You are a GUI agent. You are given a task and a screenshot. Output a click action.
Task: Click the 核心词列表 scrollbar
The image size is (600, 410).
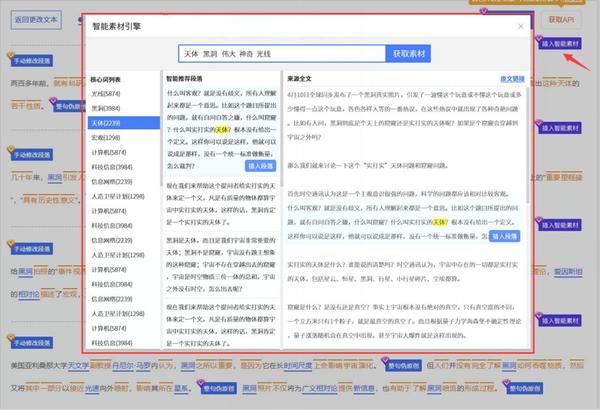161,126
